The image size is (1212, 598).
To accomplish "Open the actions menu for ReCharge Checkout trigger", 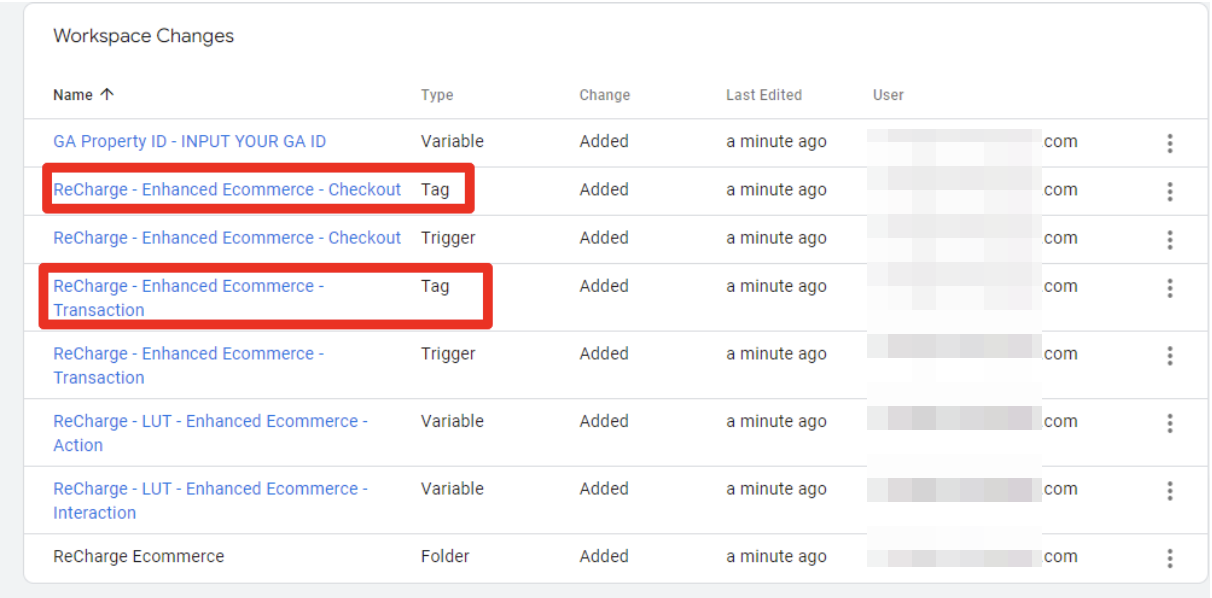I will coord(1169,238).
